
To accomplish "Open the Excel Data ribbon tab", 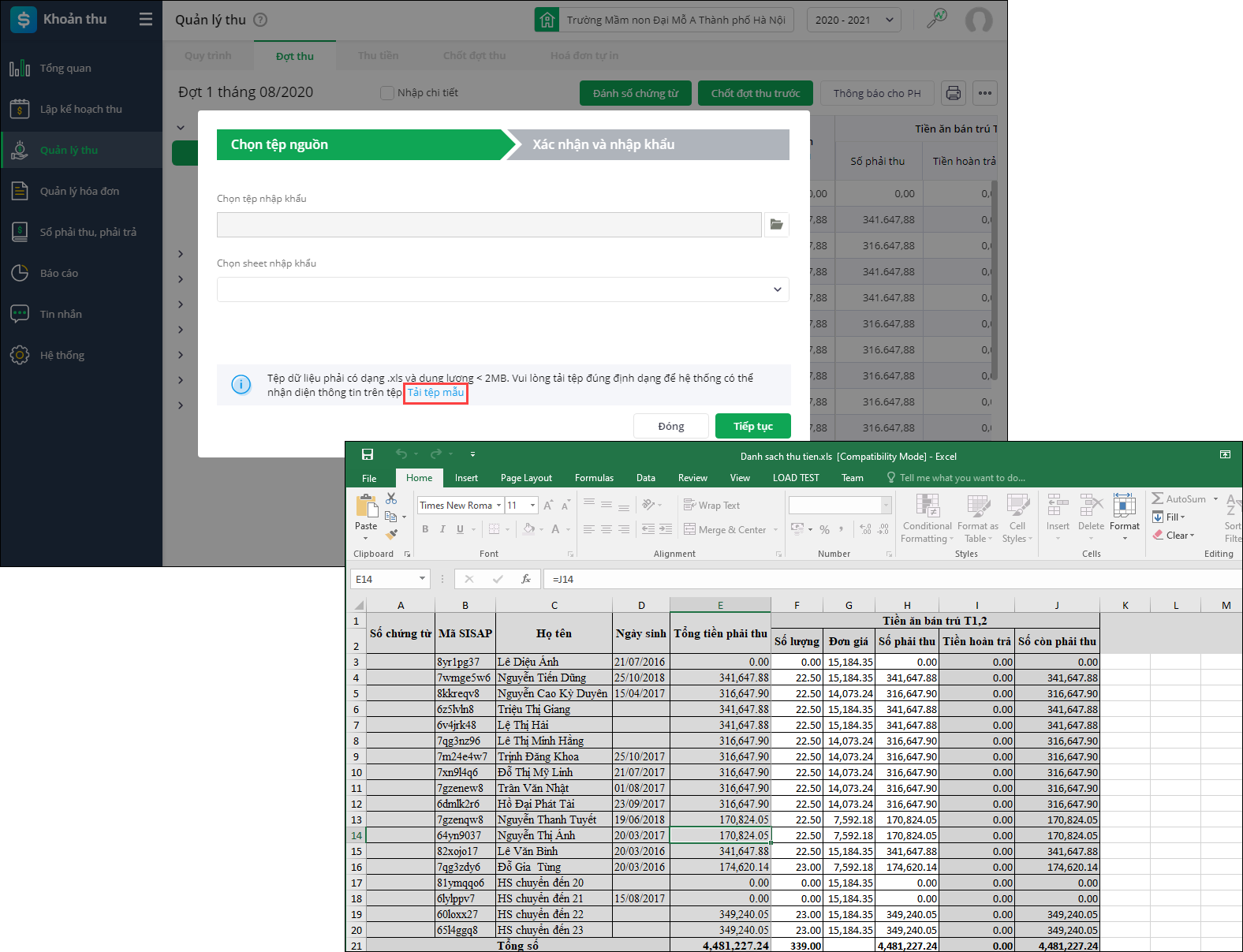I will [646, 478].
